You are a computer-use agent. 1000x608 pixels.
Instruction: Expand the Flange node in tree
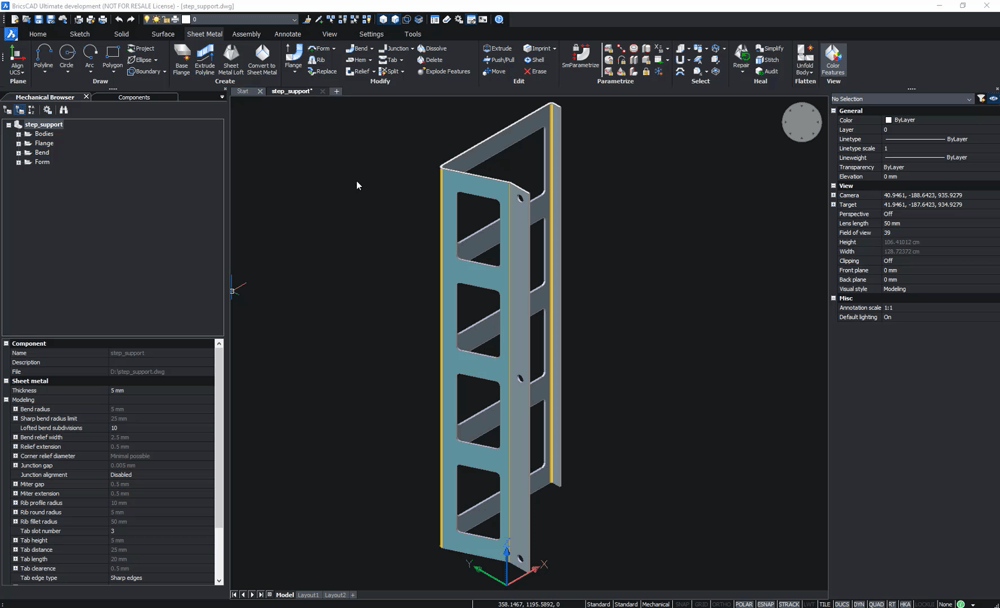(18, 143)
